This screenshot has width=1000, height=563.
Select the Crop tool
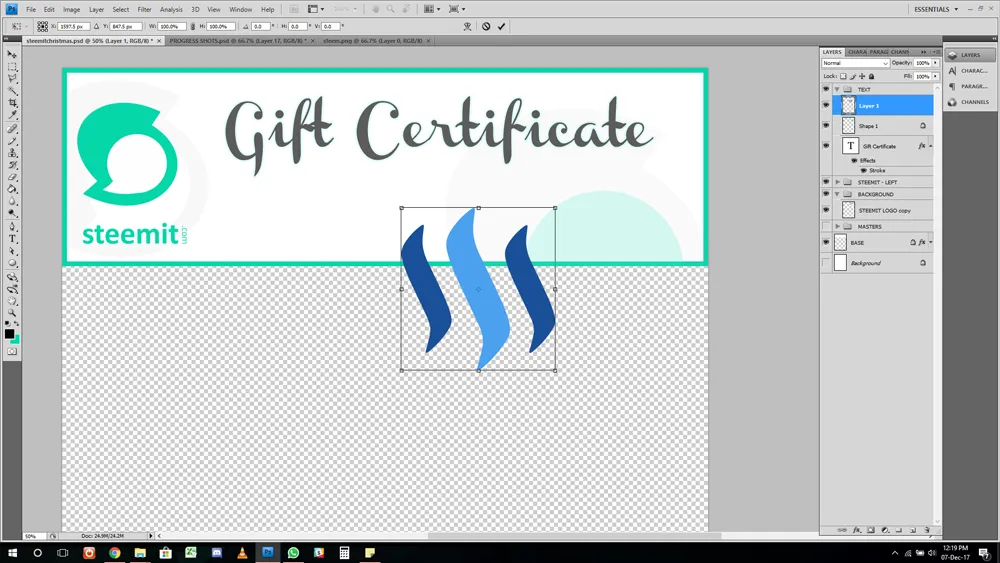pos(11,103)
